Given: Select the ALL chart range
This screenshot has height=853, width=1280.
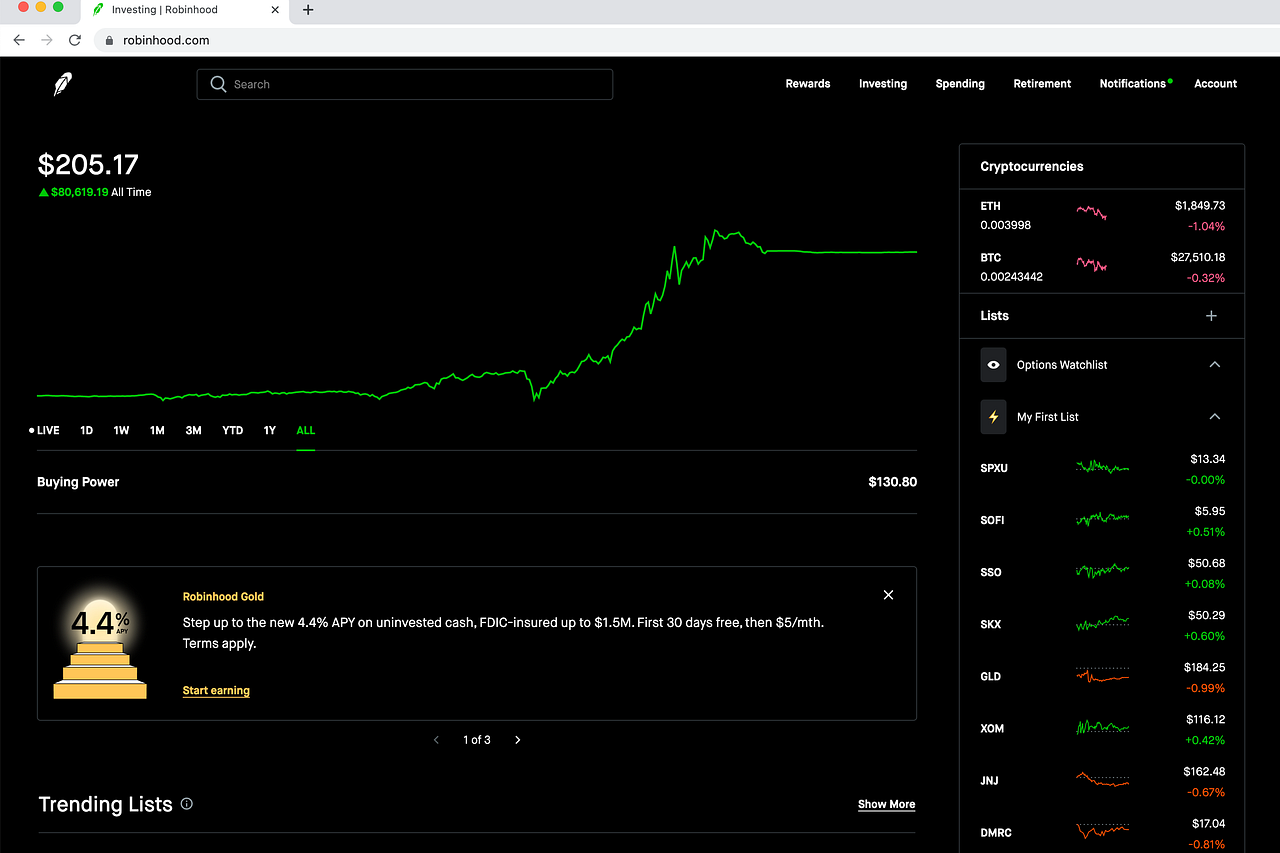Looking at the screenshot, I should (305, 431).
